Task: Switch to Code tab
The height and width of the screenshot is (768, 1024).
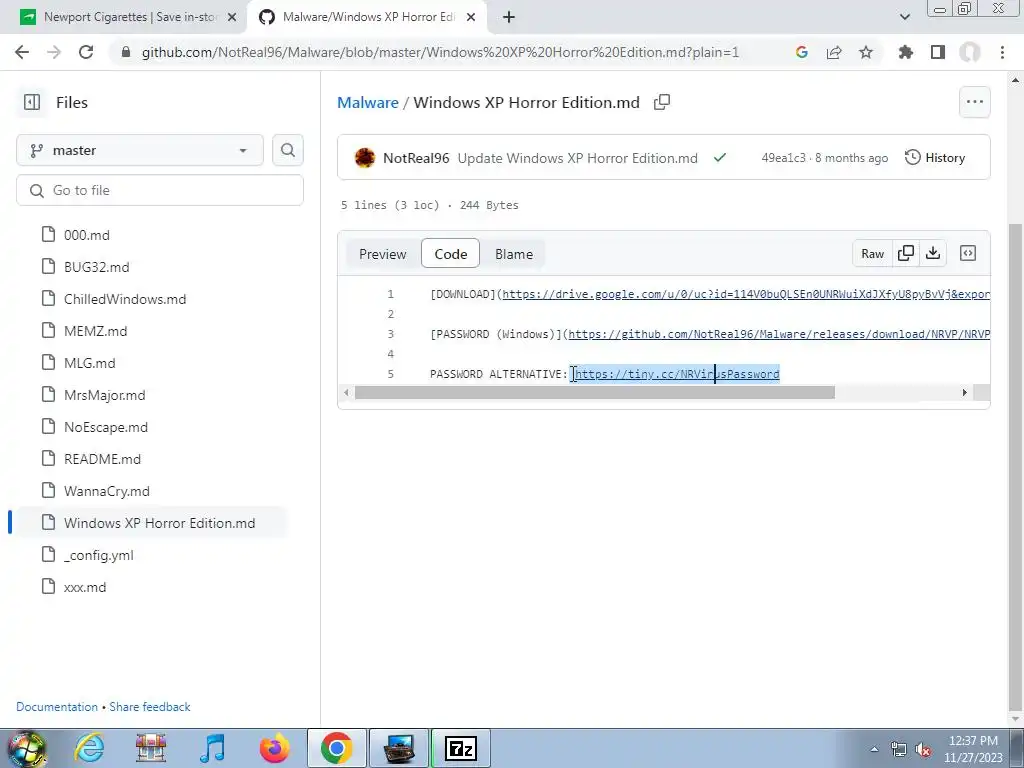Action: 451,253
